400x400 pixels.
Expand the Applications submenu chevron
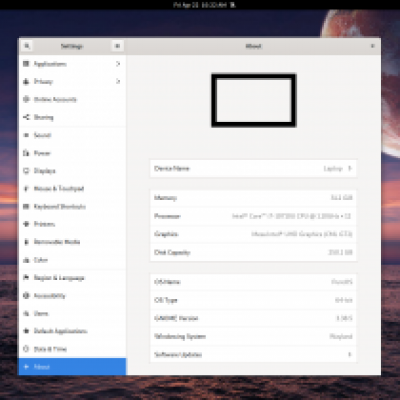(118, 64)
